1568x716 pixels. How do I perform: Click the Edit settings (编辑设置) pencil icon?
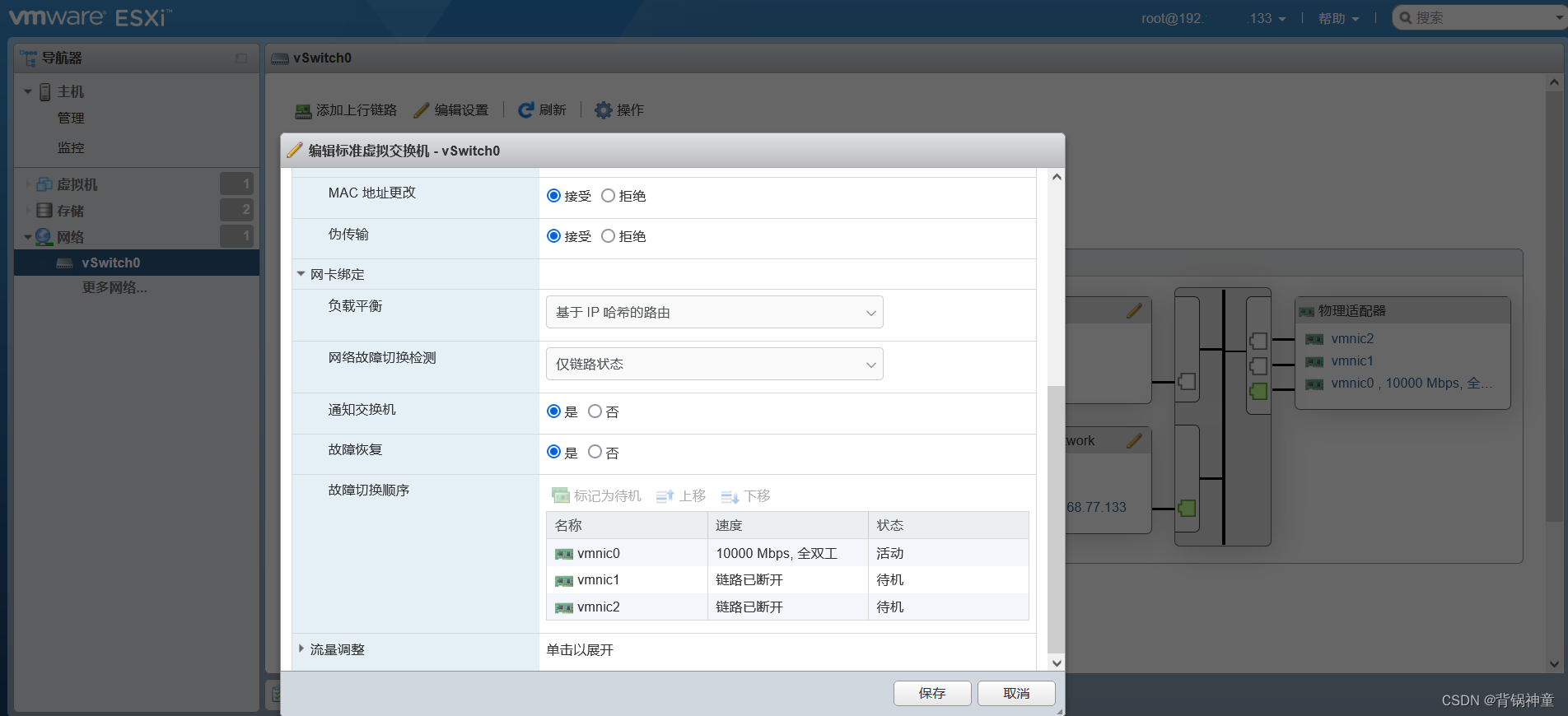[422, 110]
